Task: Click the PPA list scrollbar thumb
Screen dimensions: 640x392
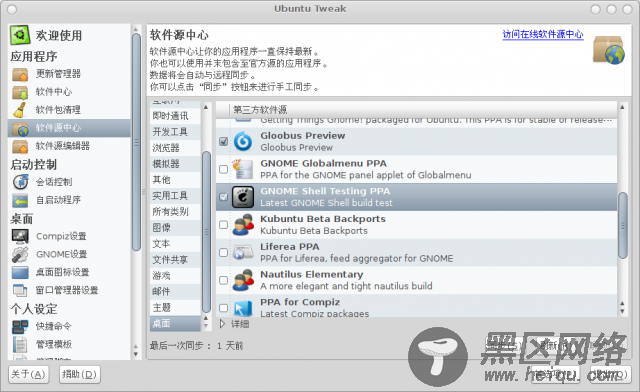Action: (622, 225)
